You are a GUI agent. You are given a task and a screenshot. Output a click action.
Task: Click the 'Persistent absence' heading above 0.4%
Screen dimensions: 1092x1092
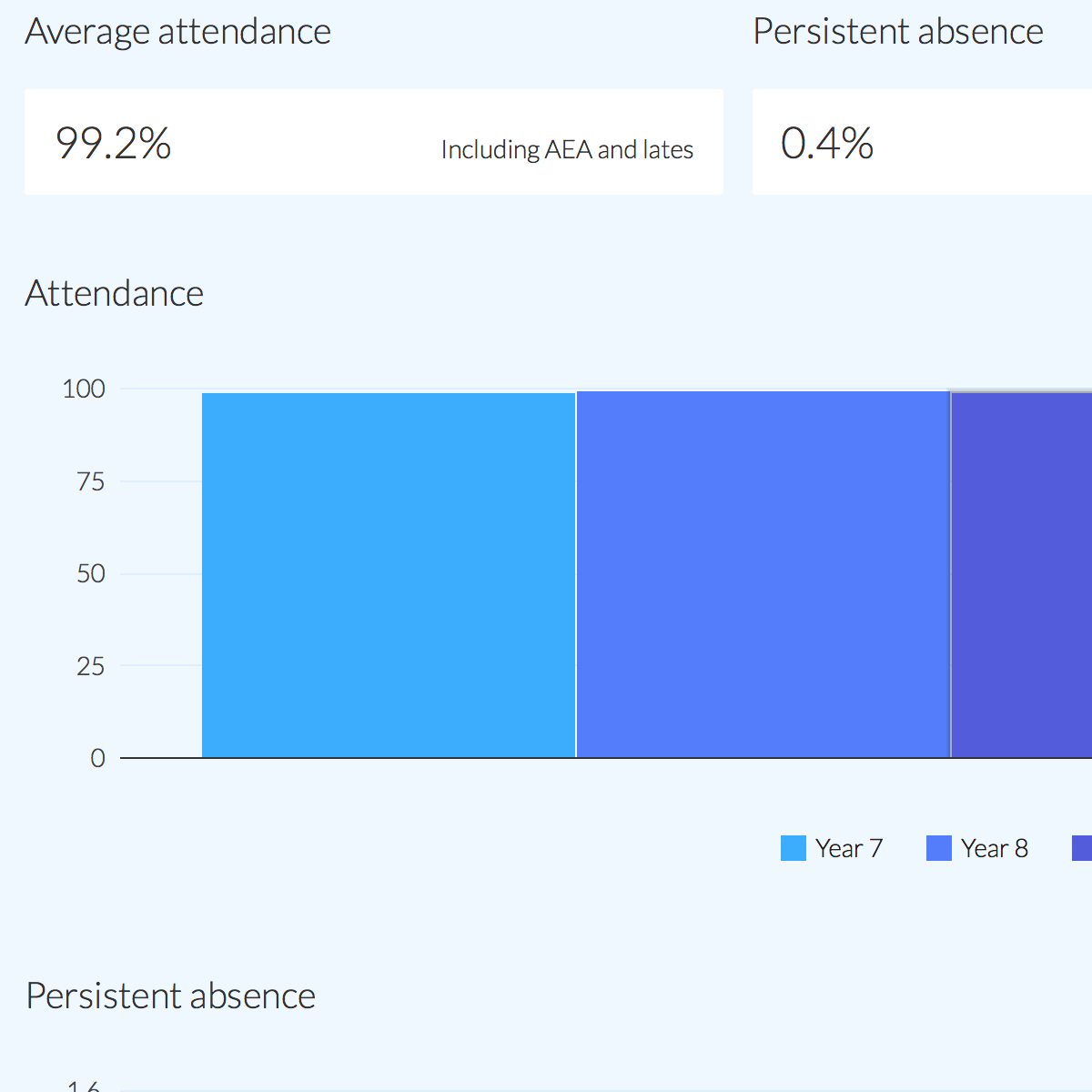pos(898,32)
